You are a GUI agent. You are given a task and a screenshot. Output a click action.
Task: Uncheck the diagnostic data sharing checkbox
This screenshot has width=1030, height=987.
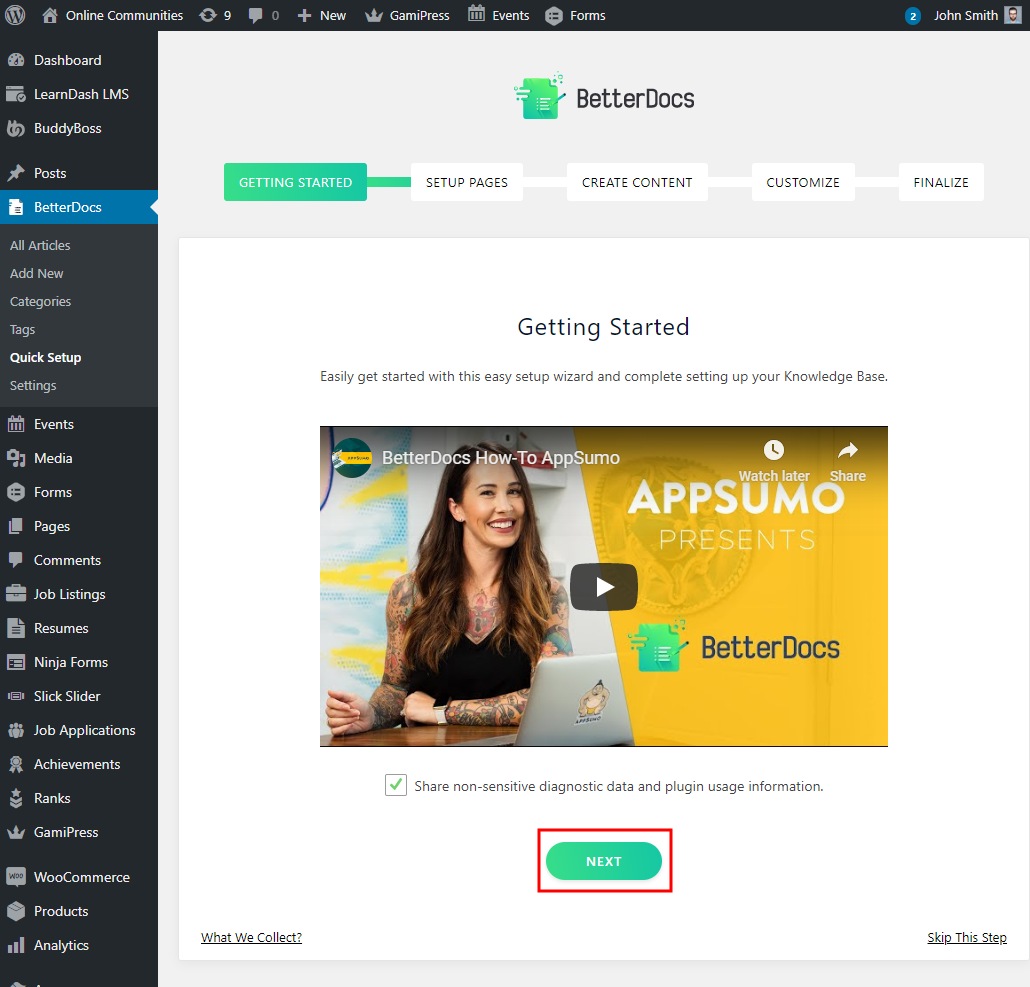pos(396,785)
